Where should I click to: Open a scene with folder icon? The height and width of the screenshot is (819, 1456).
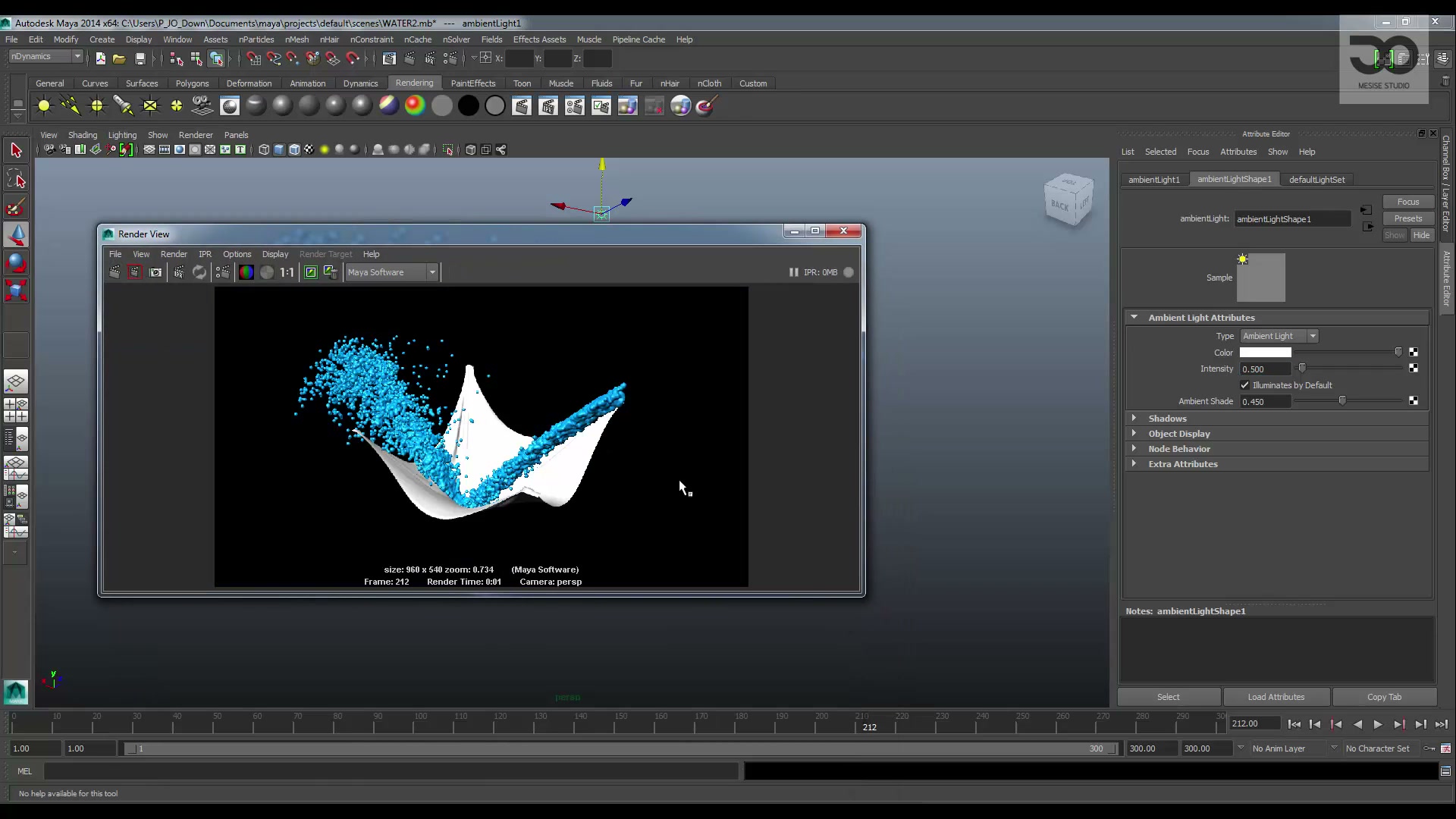pos(119,58)
